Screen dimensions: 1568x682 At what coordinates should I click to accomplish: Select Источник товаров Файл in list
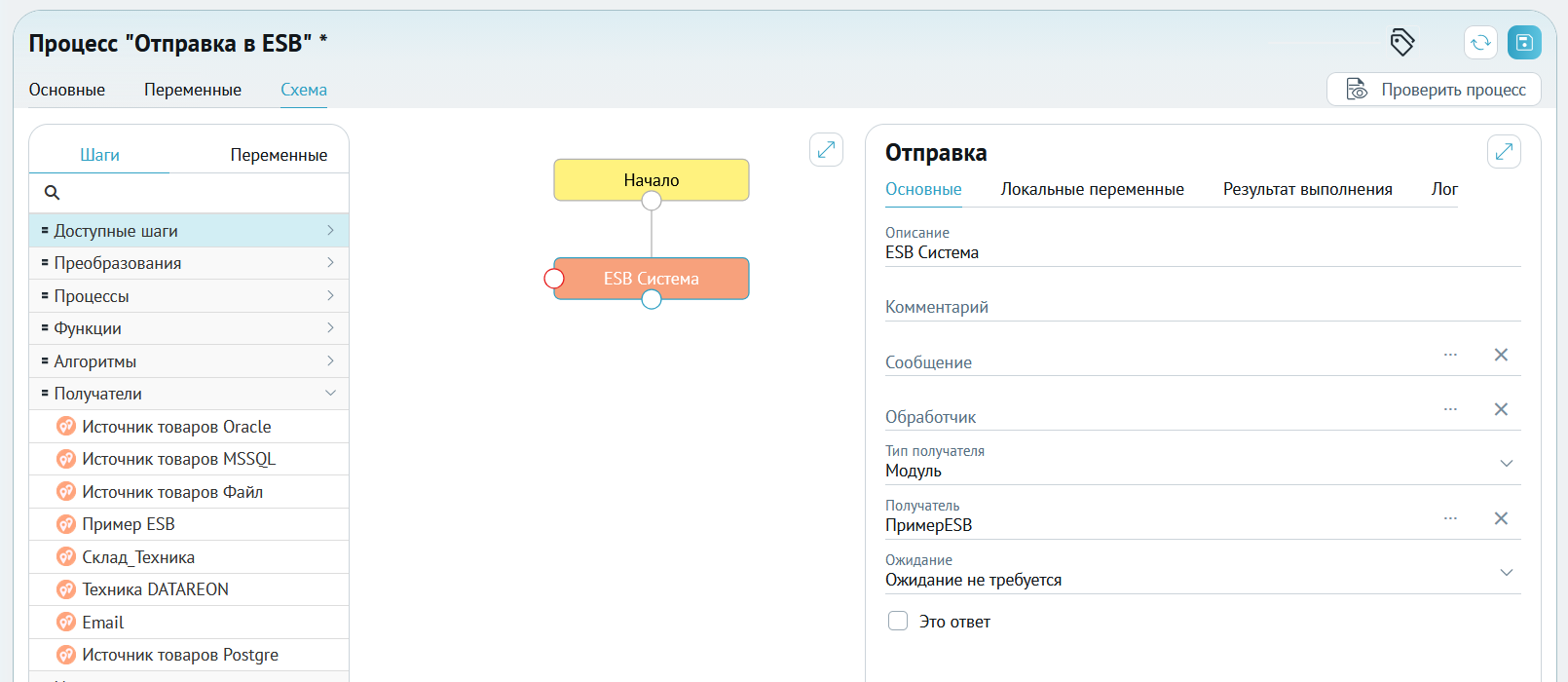[189, 491]
